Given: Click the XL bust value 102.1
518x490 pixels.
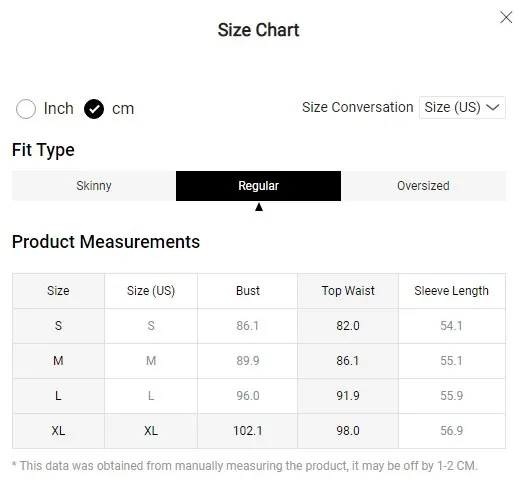Looking at the screenshot, I should (x=248, y=431).
